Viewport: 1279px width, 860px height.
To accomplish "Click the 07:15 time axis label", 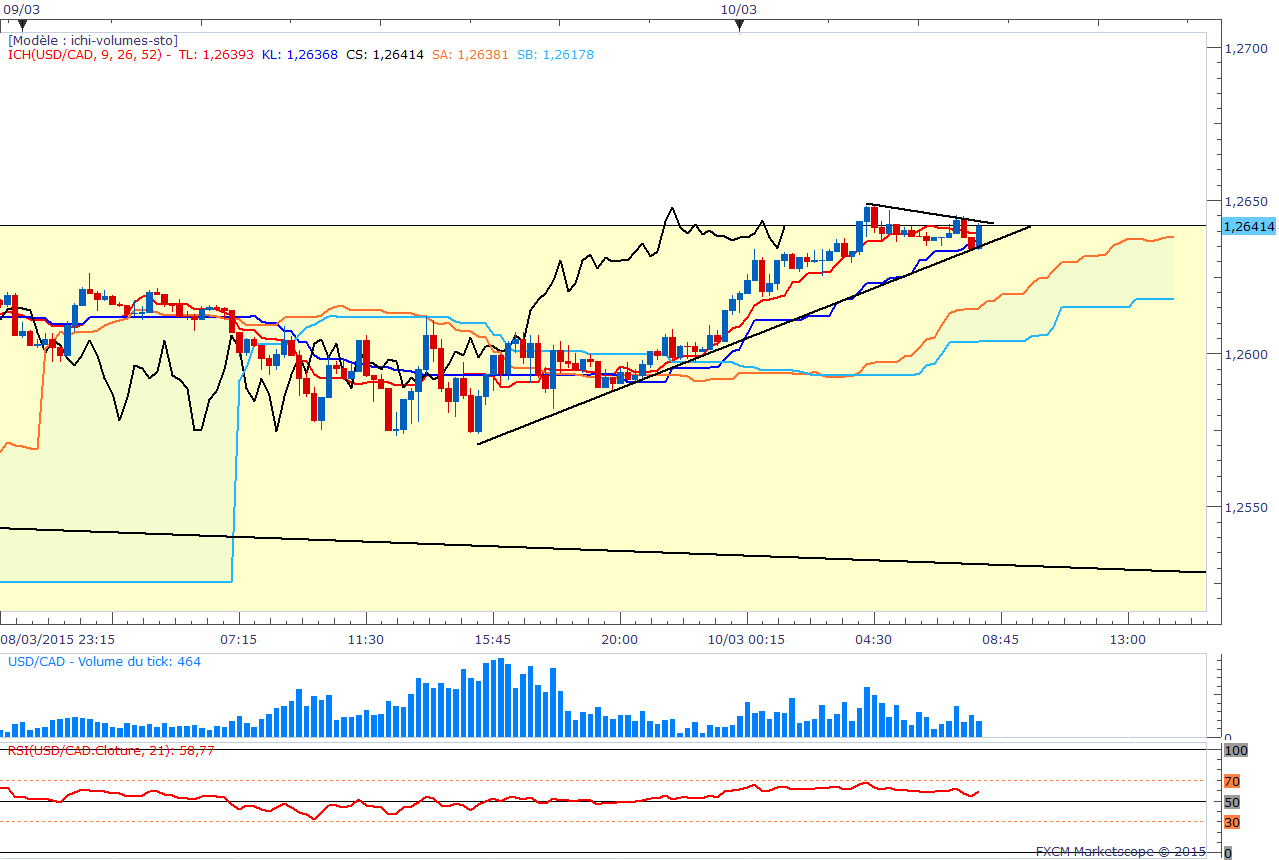I will 239,639.
